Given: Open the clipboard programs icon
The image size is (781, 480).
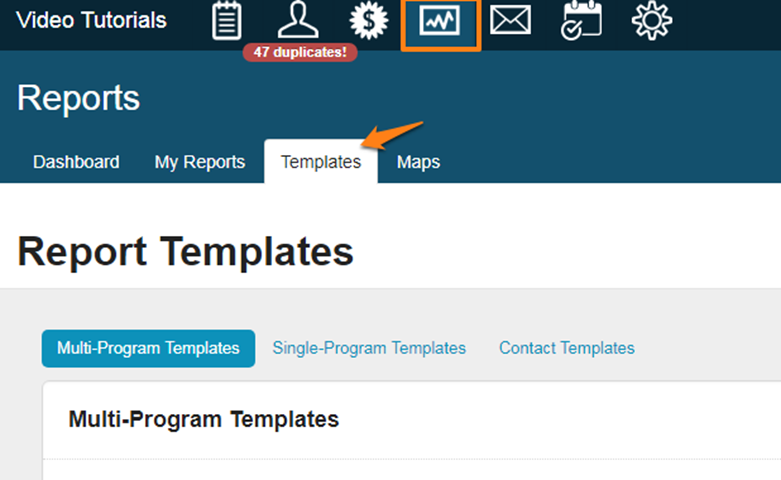Looking at the screenshot, I should pos(228,20).
